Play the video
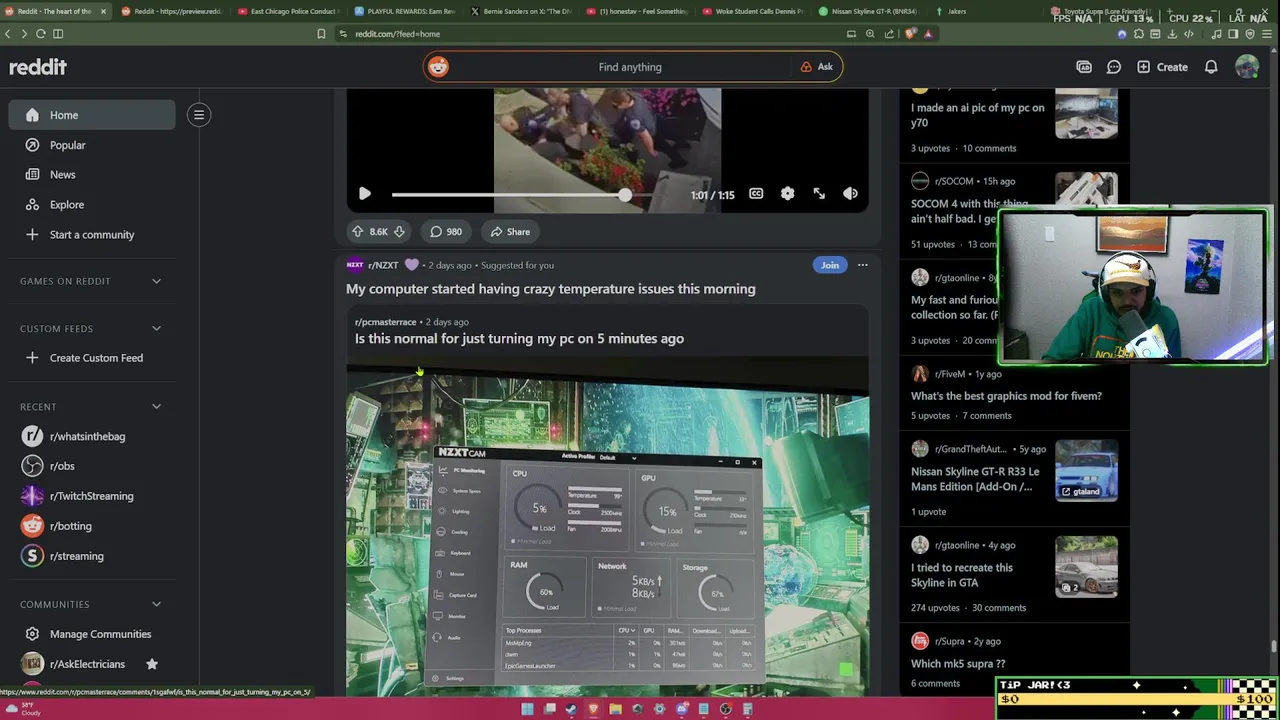Image resolution: width=1280 pixels, height=720 pixels. tap(365, 194)
